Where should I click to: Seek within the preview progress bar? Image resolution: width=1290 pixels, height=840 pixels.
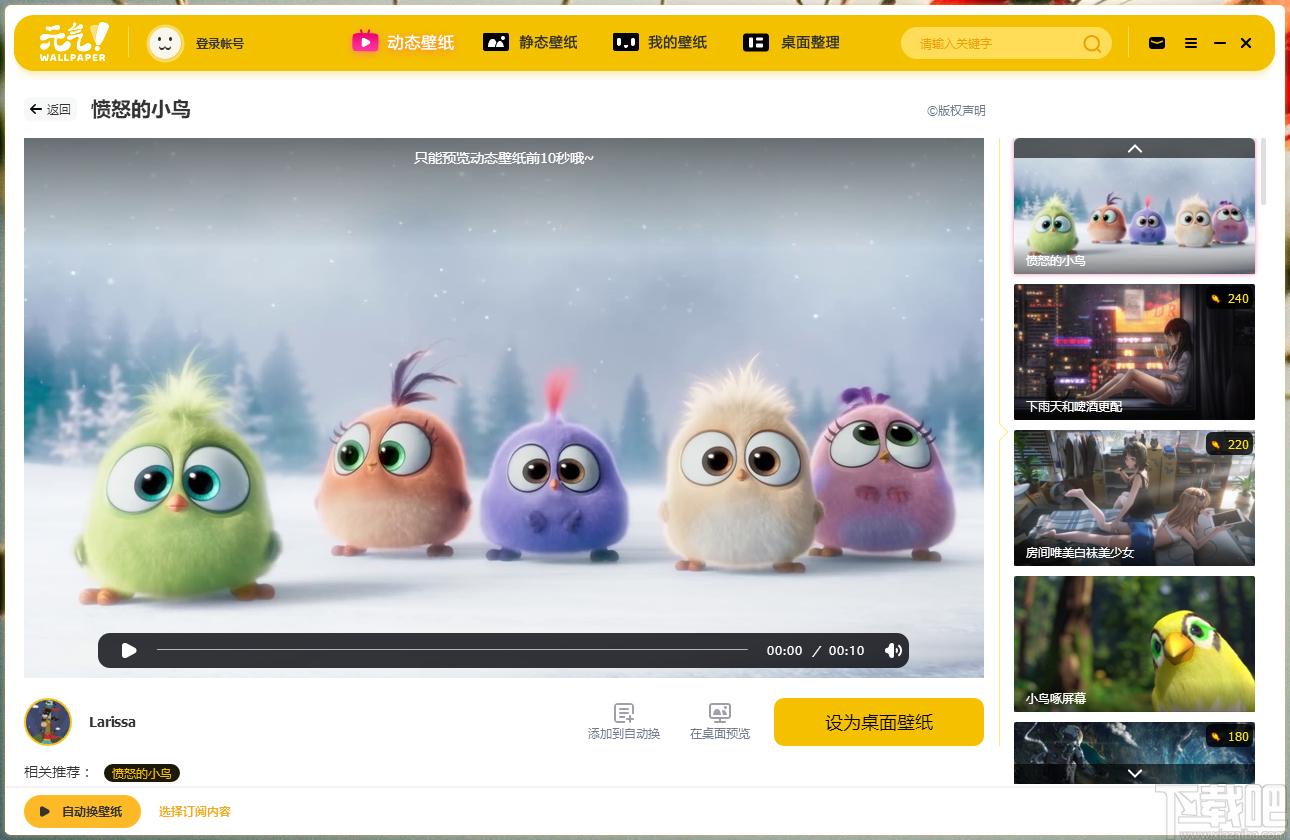(x=452, y=650)
